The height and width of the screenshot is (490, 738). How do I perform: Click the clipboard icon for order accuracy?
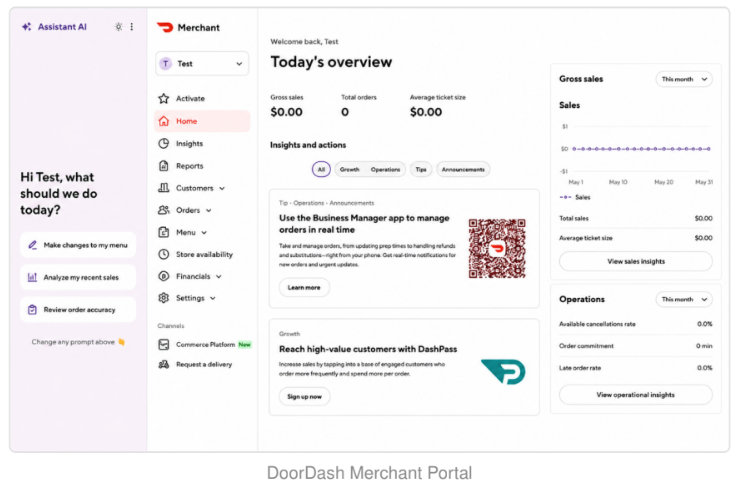point(32,310)
